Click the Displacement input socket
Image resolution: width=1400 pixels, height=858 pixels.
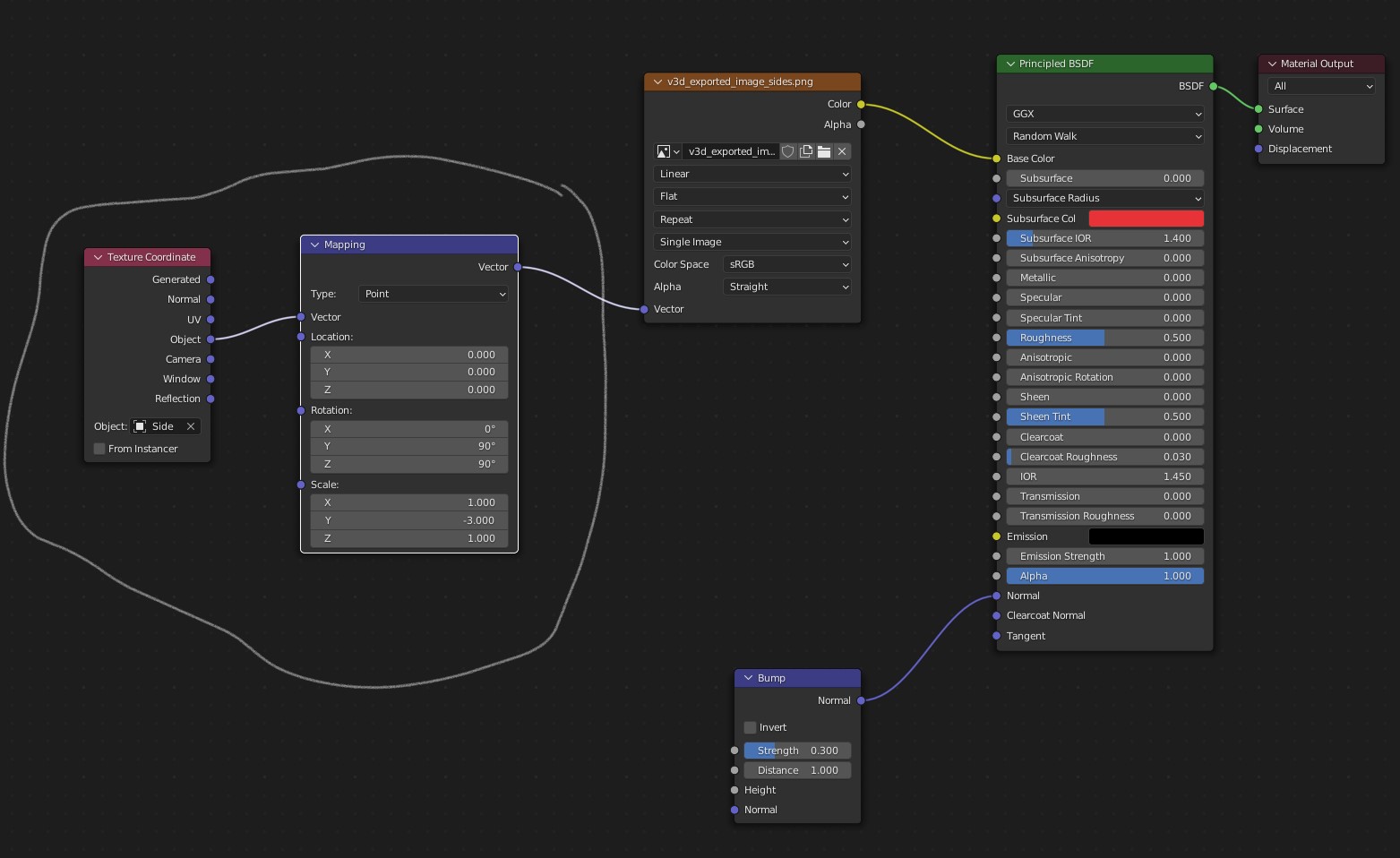point(1258,149)
